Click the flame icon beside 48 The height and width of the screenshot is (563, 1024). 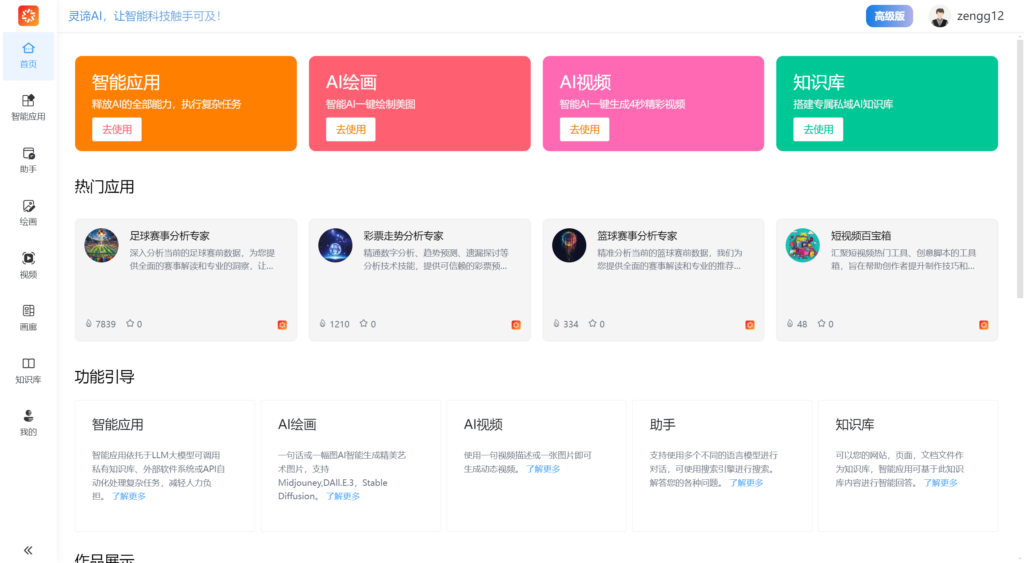pyautogui.click(x=790, y=323)
